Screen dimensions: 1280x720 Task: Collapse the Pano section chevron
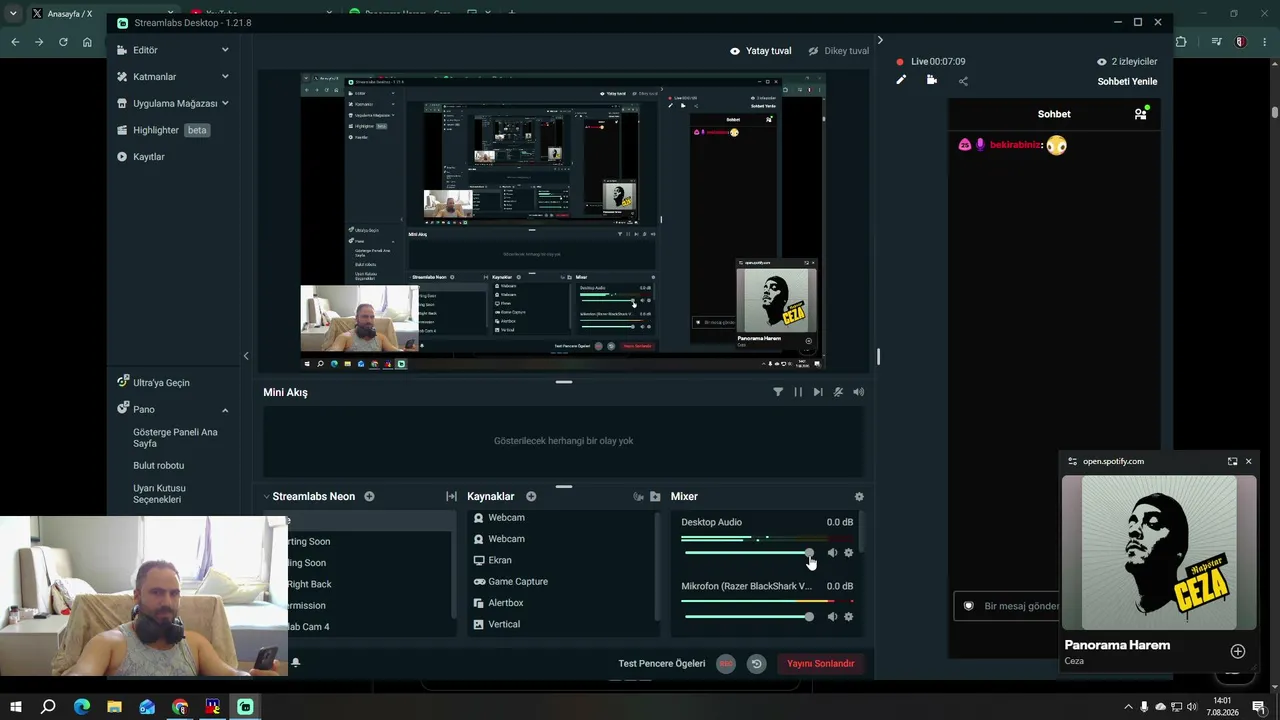tap(225, 410)
